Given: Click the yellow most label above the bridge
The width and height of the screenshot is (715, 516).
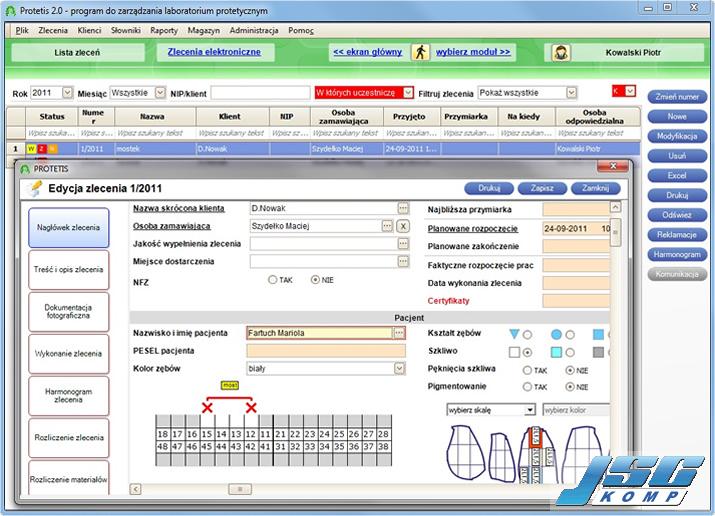Looking at the screenshot, I should pyautogui.click(x=229, y=385).
